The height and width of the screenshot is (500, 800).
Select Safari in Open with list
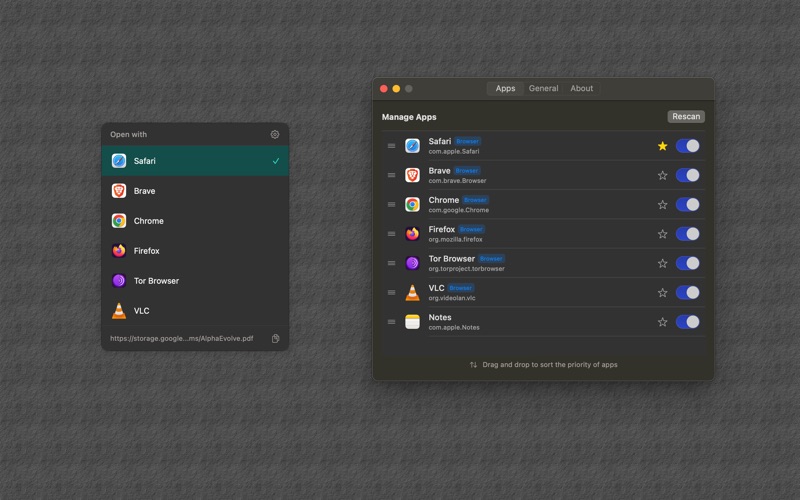point(195,161)
